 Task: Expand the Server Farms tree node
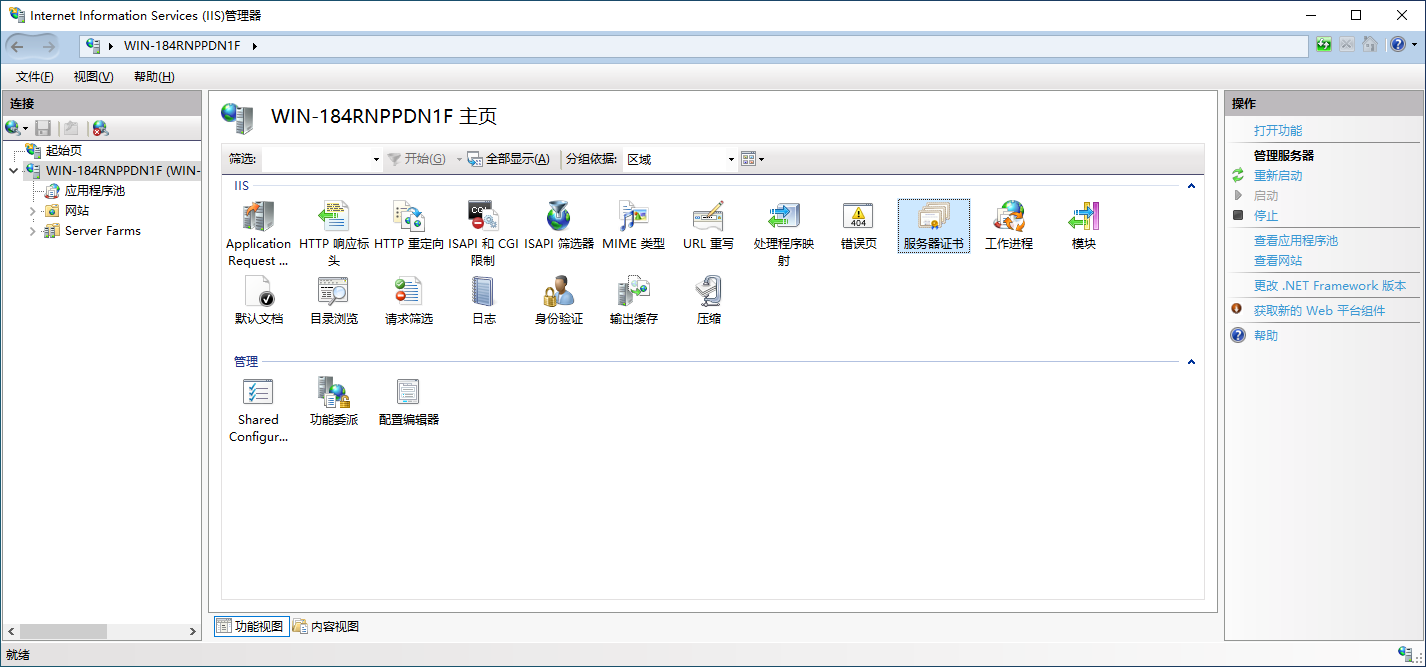(32, 231)
